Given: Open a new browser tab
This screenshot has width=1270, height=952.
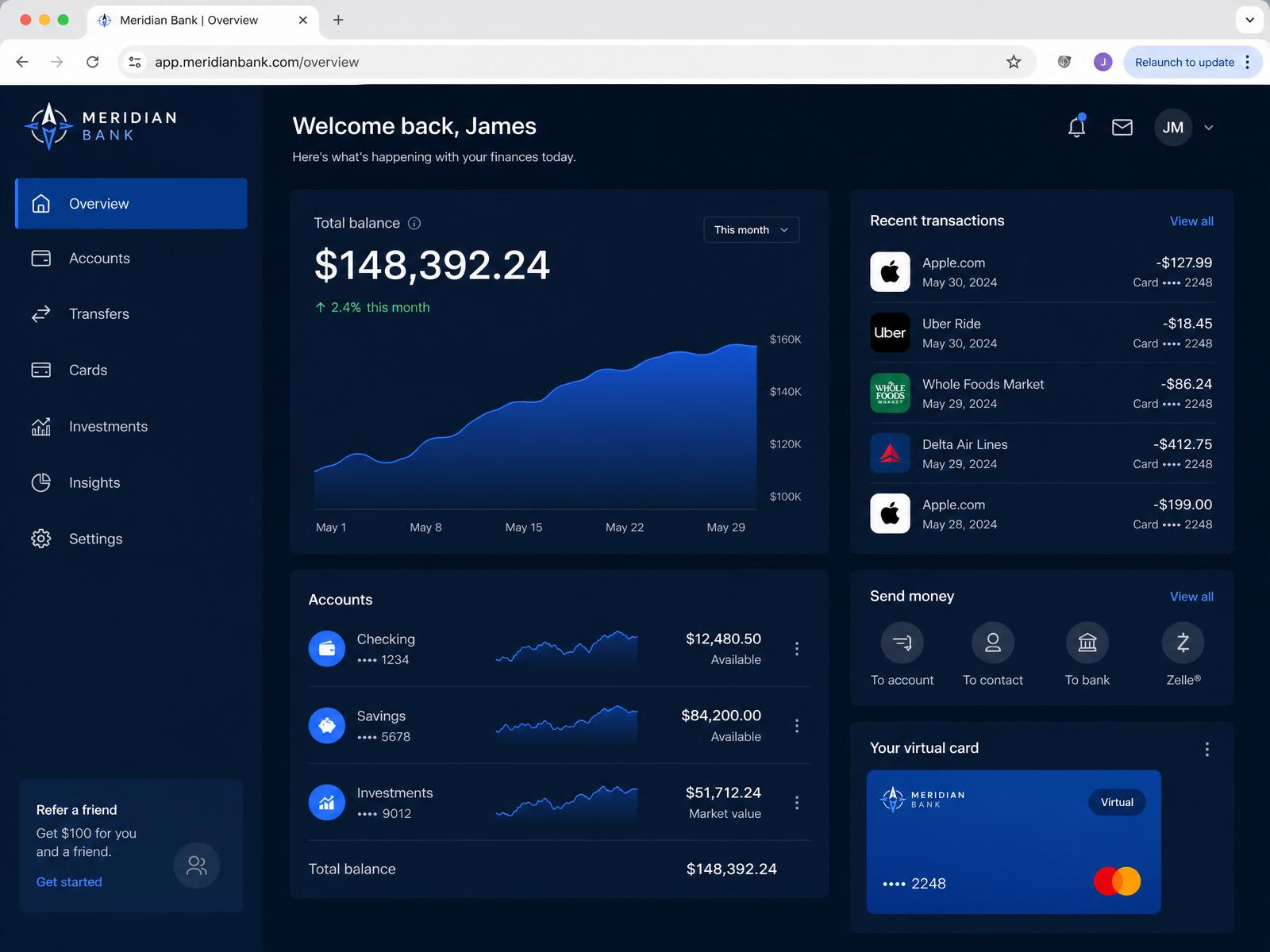Looking at the screenshot, I should (x=338, y=20).
